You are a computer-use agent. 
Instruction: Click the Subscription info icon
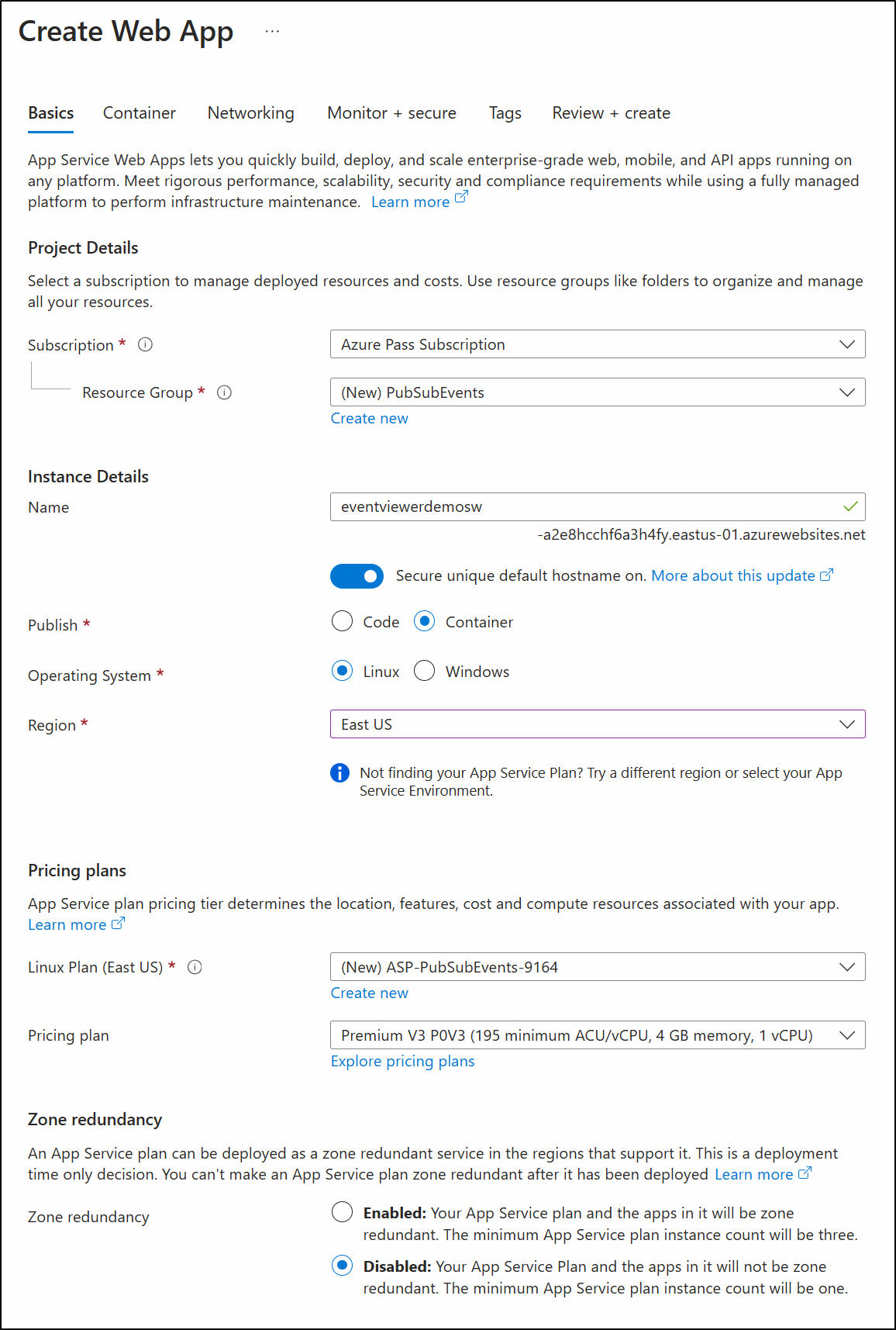145,344
